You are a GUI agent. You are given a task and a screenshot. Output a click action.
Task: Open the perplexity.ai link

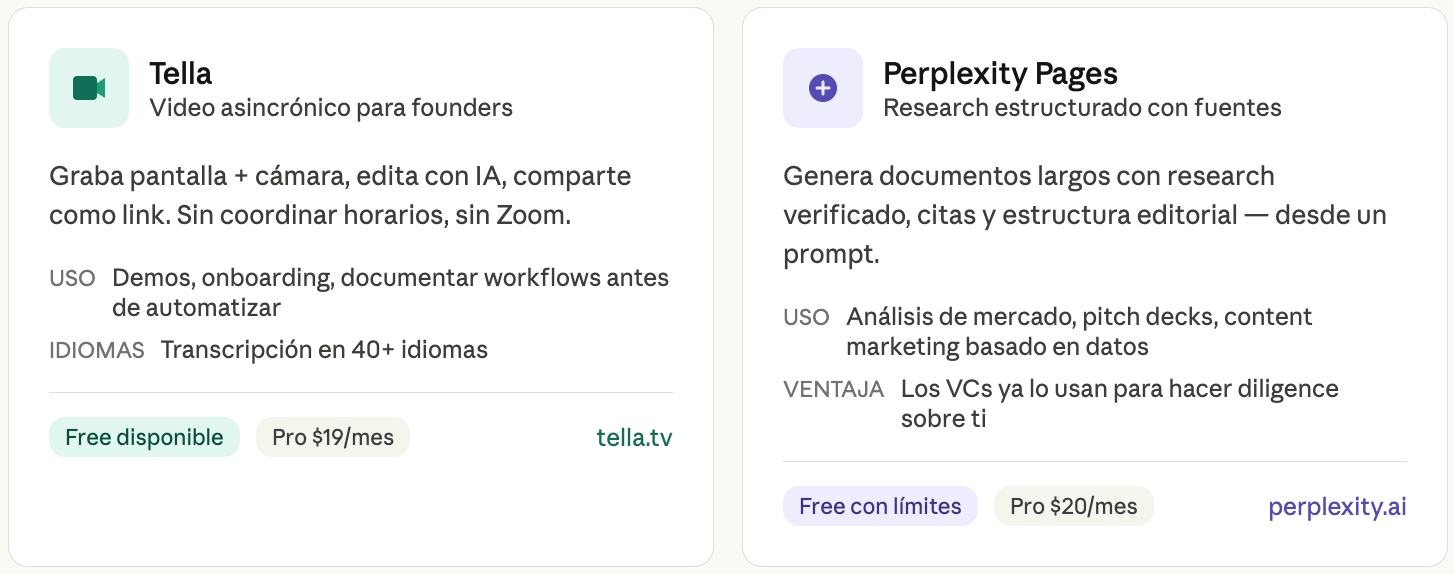pyautogui.click(x=1337, y=506)
